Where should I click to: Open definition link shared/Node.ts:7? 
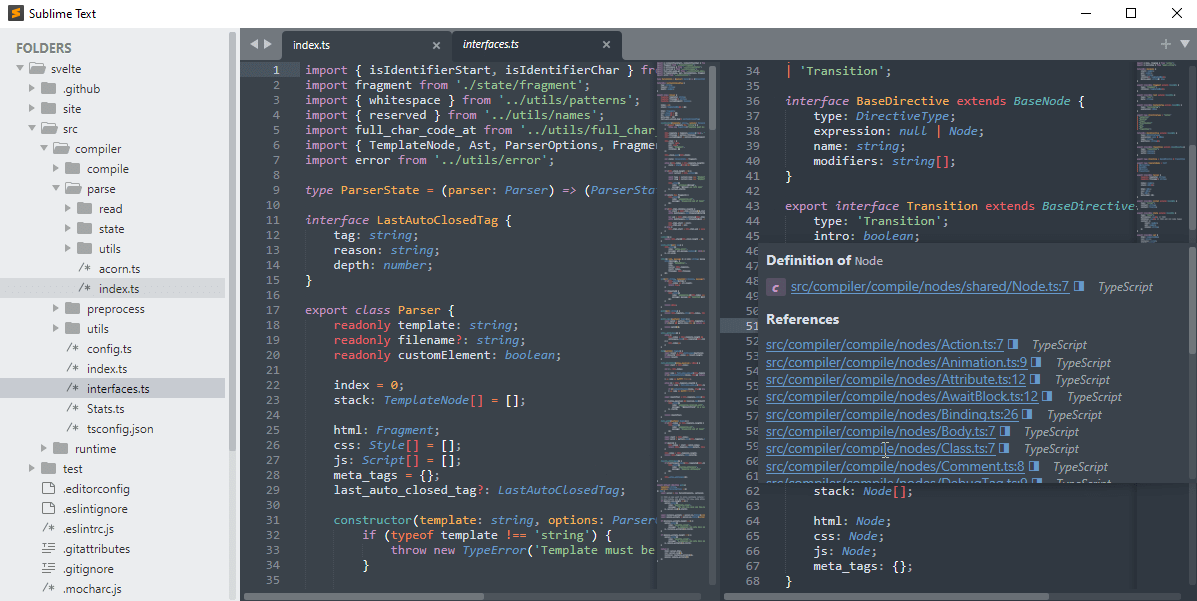(x=930, y=287)
